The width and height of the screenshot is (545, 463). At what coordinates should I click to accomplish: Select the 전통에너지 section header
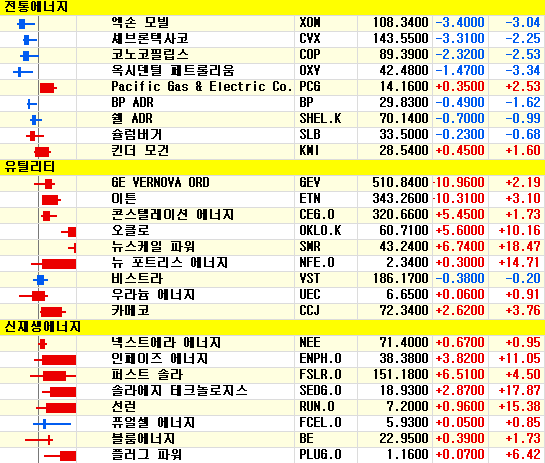pyautogui.click(x=36, y=7)
